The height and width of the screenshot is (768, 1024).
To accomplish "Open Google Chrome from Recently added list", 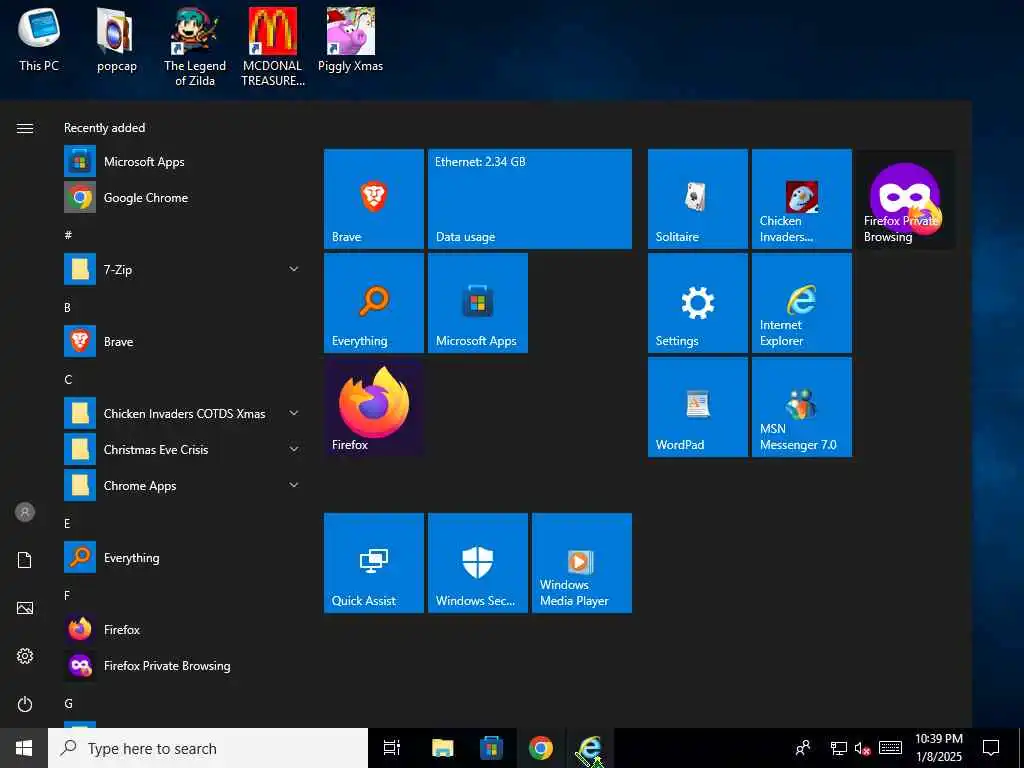I will pos(183,197).
